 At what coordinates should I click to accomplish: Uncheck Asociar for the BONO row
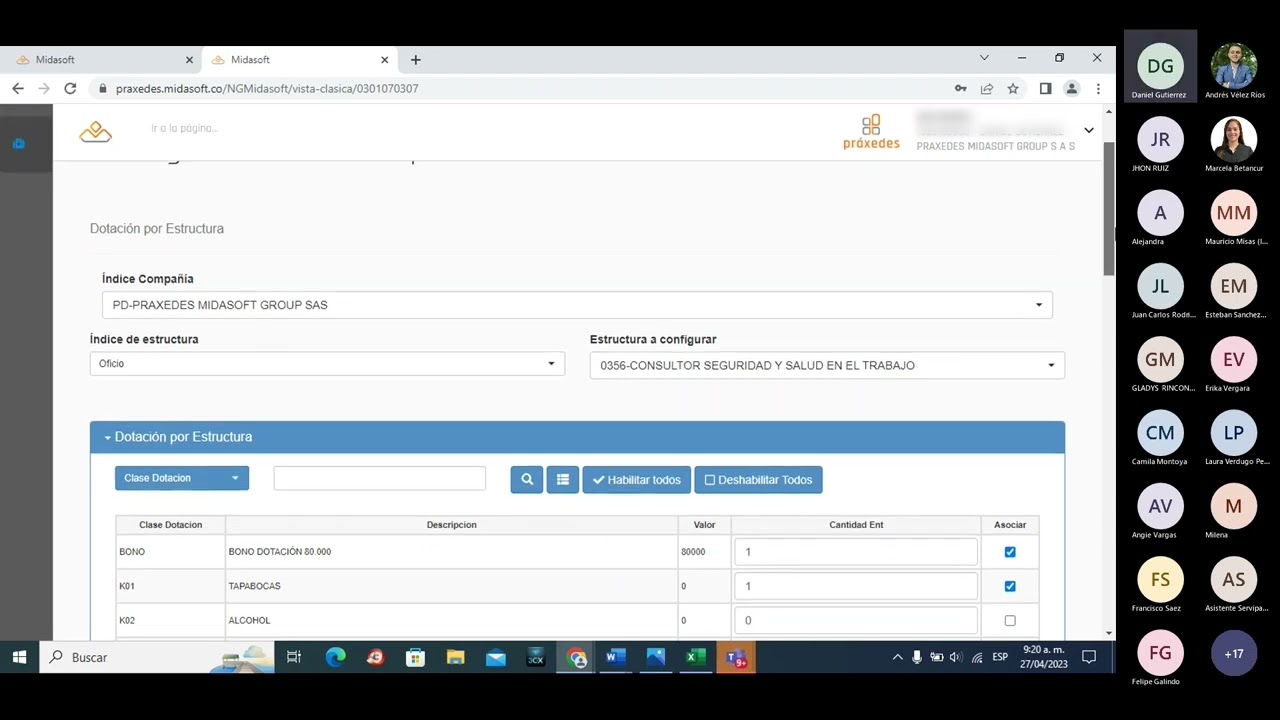coord(1010,552)
